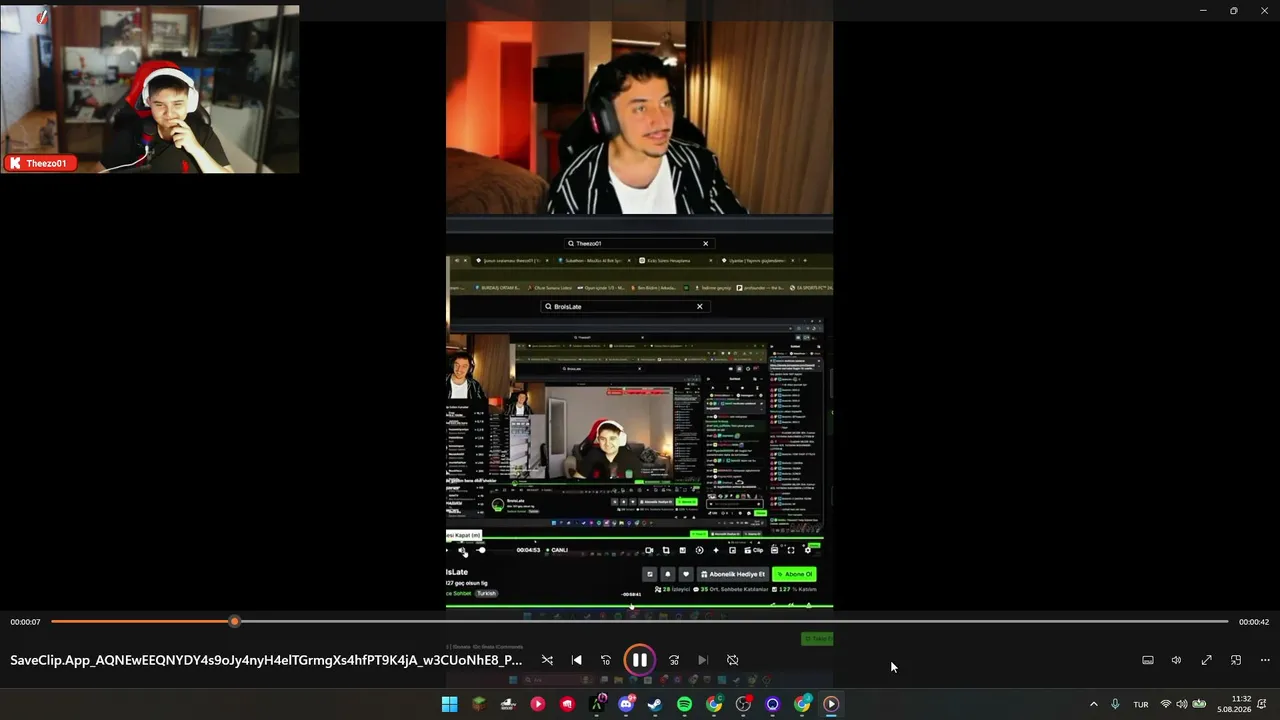
Task: Toggle shuffle mode in the player
Action: pyautogui.click(x=547, y=660)
